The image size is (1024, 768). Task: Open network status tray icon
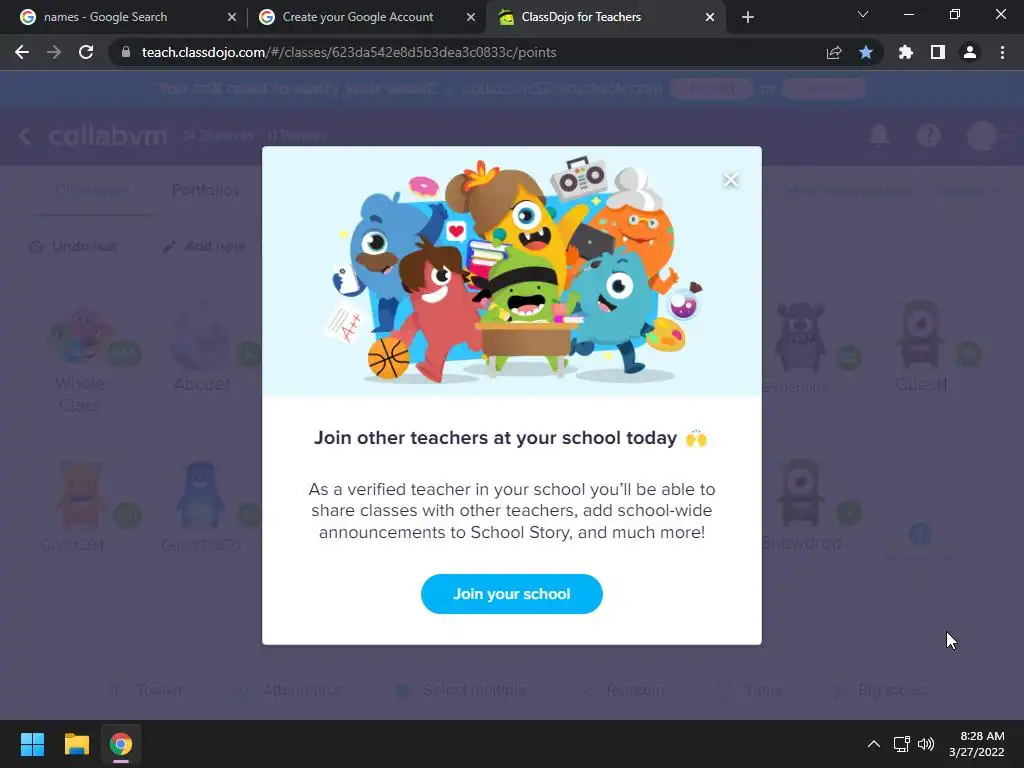(901, 744)
